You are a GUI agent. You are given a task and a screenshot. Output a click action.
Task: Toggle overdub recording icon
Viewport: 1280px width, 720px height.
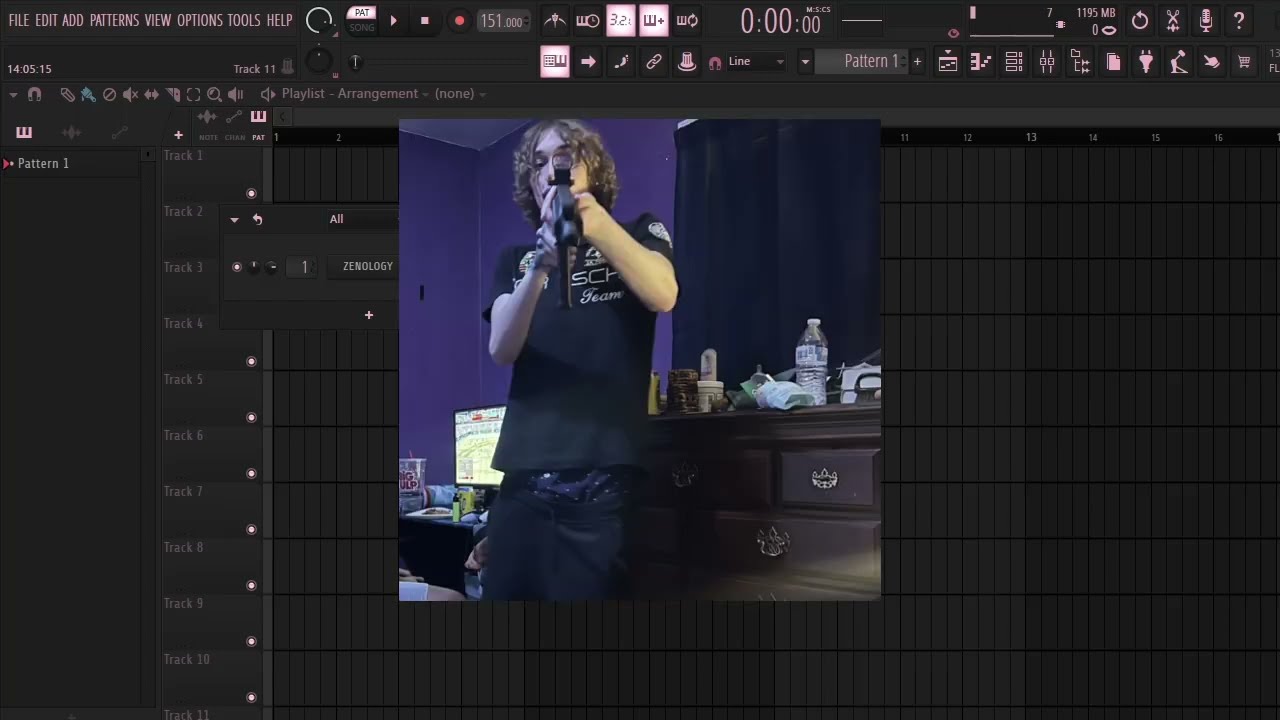(653, 20)
